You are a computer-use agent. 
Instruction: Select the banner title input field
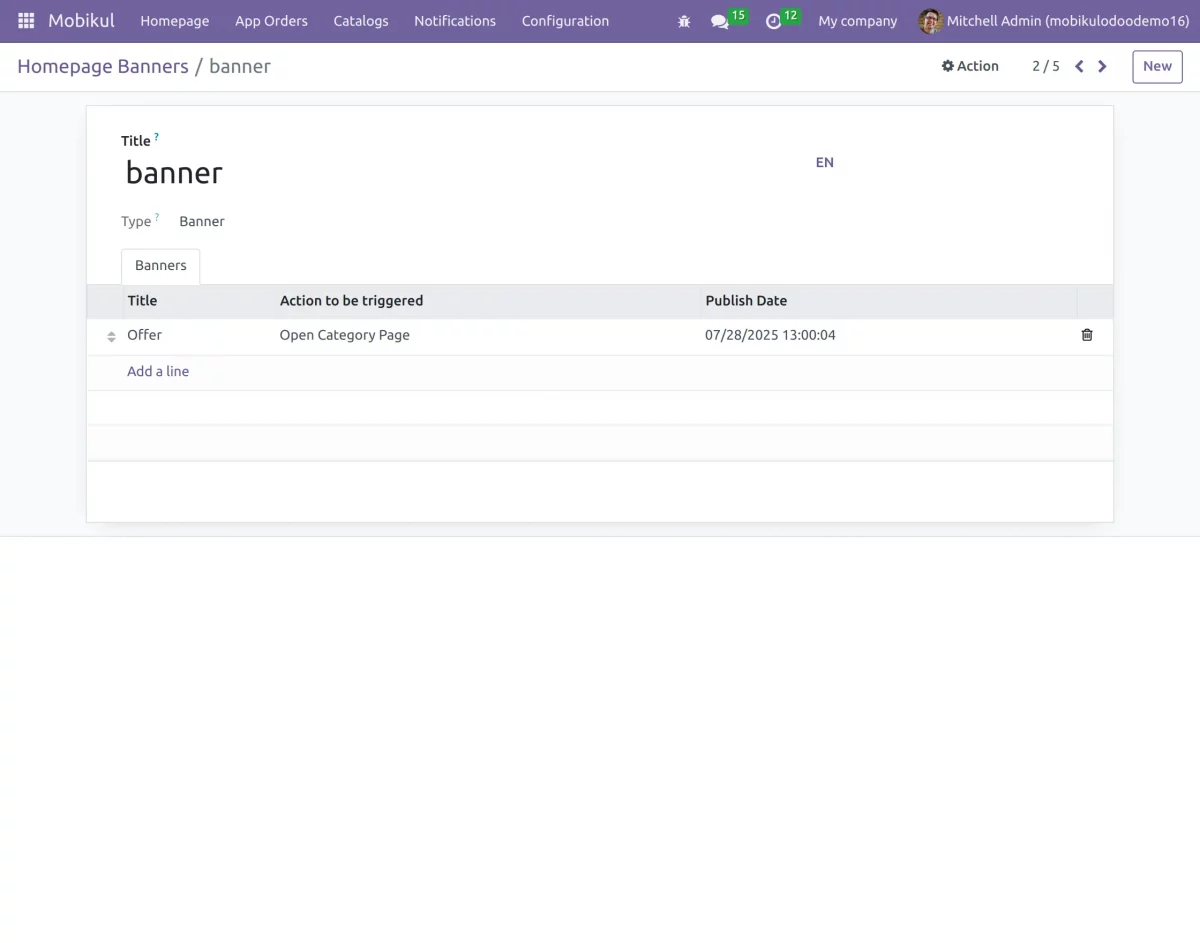pyautogui.click(x=173, y=172)
